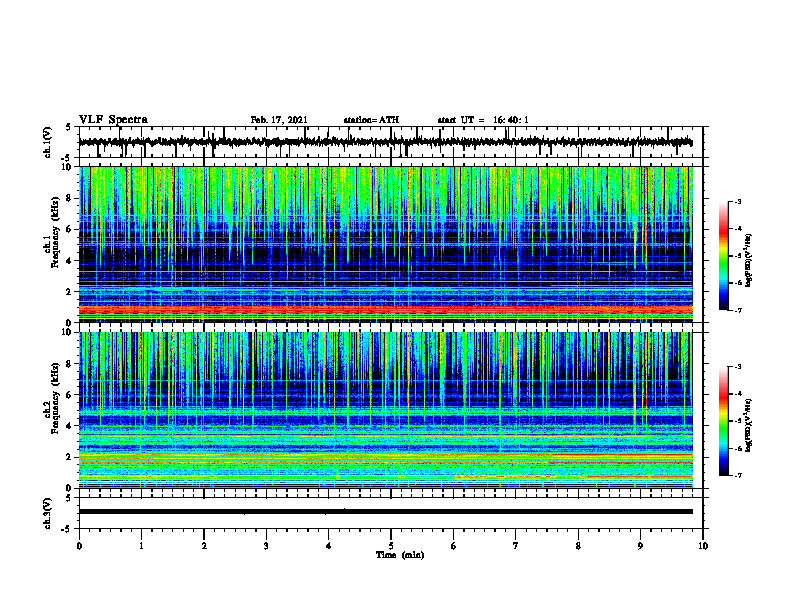Viewport: 792px width, 612px height.
Task: Click the upper color scale '-7' label
Action: pyautogui.click(x=737, y=311)
